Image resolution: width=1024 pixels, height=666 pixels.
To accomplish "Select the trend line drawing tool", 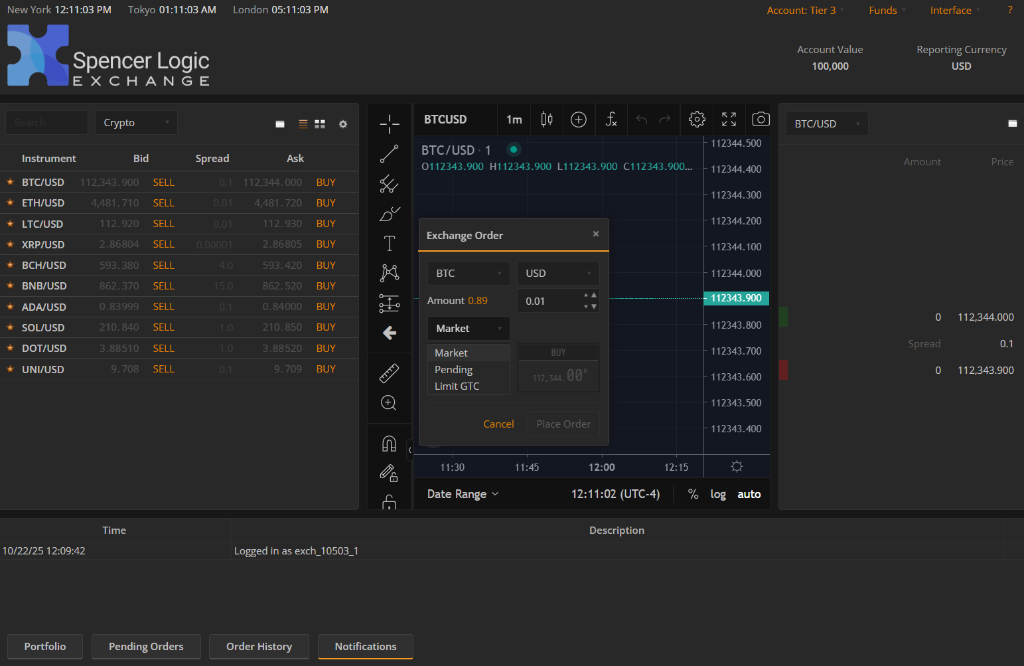I will [389, 153].
